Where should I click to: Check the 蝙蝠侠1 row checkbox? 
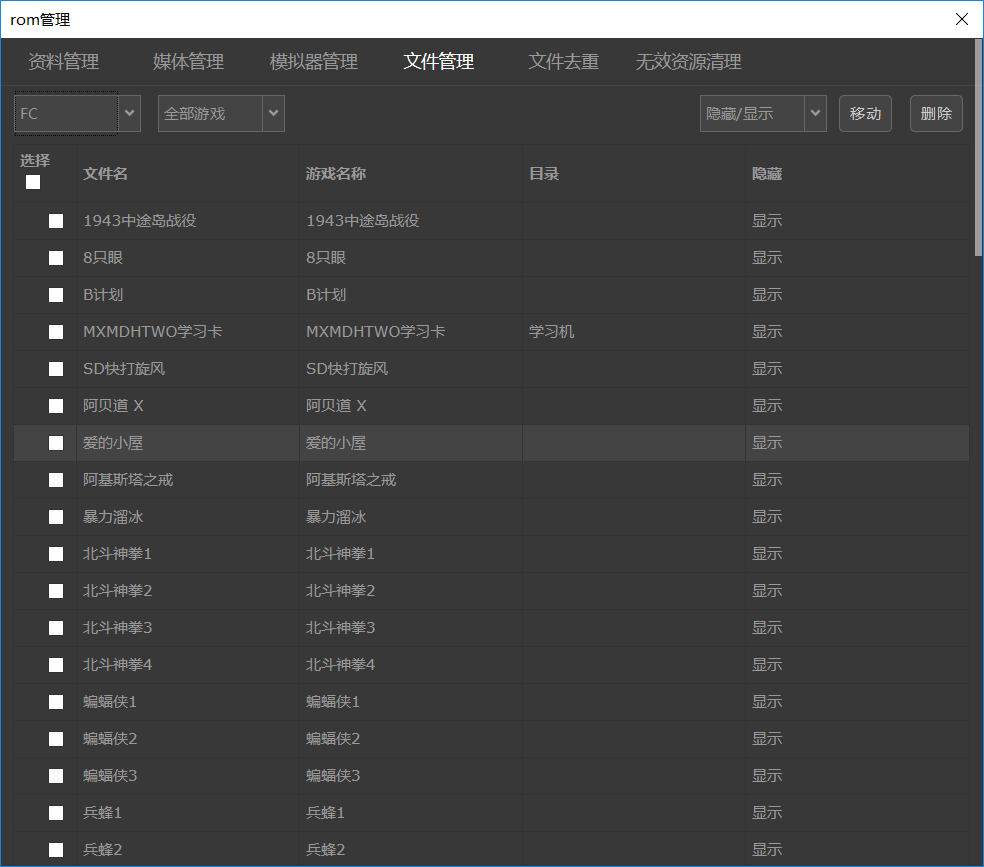click(56, 702)
